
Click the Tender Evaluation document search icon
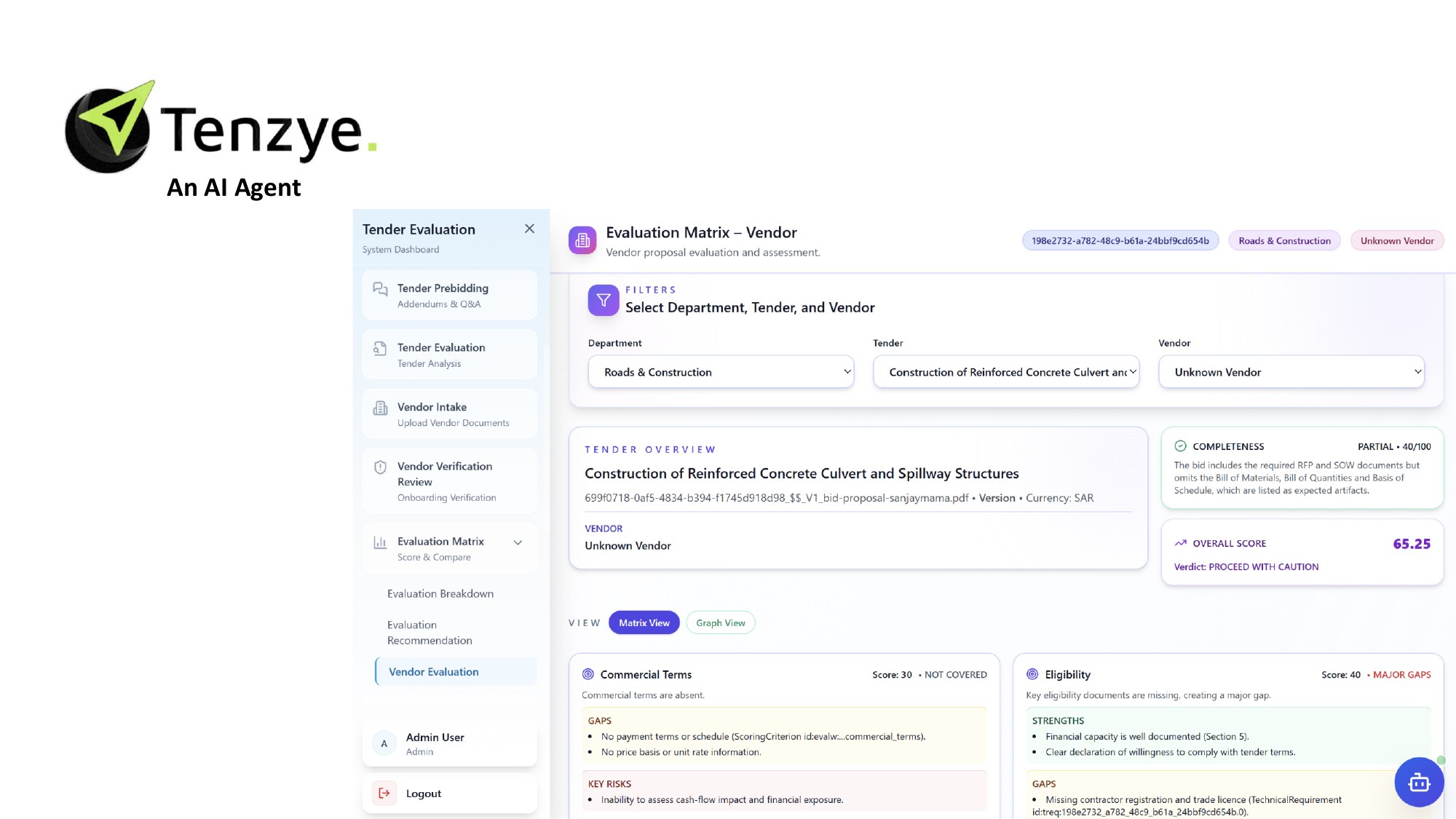click(380, 348)
